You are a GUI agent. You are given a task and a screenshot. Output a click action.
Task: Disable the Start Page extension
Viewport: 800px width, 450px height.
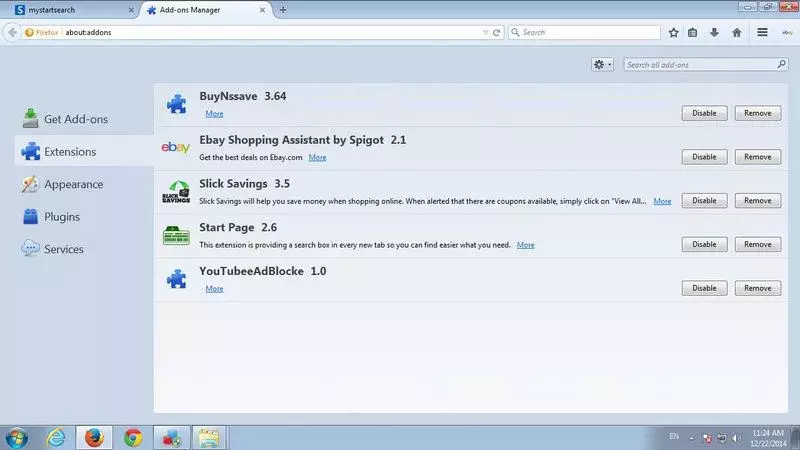tap(704, 244)
